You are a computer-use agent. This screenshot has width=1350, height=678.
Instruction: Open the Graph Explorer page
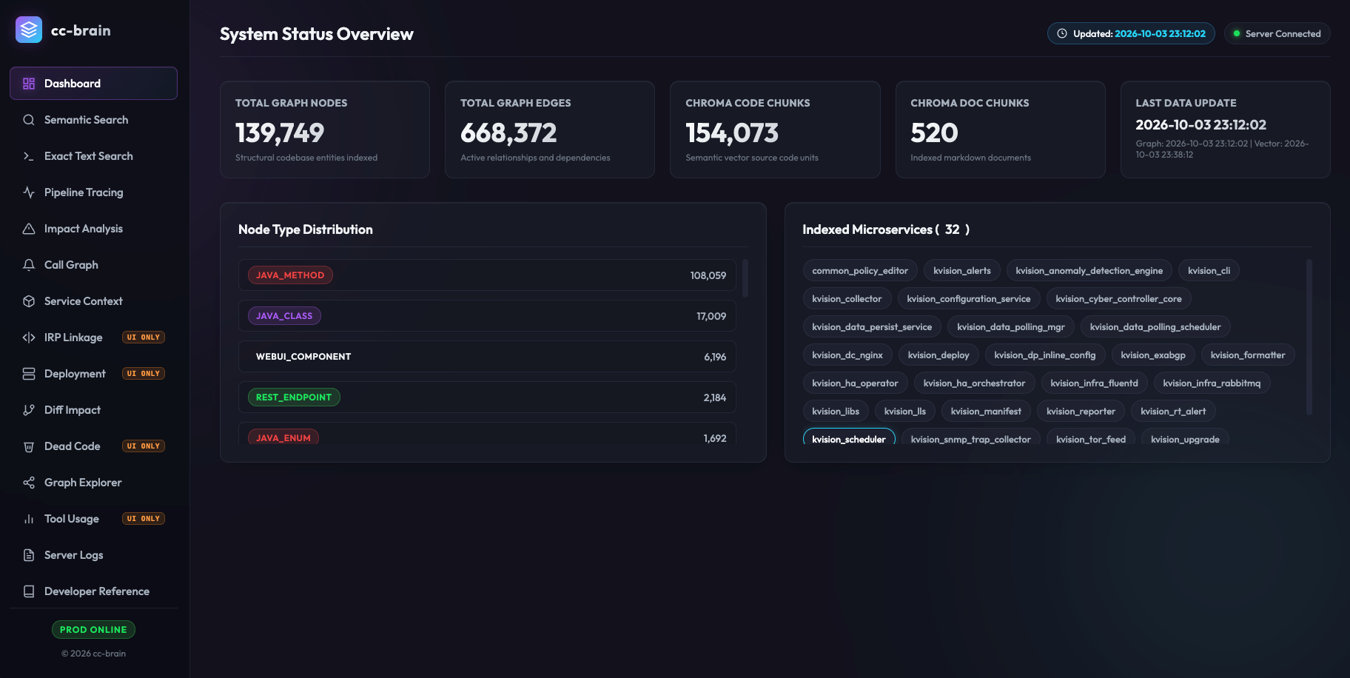(94, 483)
